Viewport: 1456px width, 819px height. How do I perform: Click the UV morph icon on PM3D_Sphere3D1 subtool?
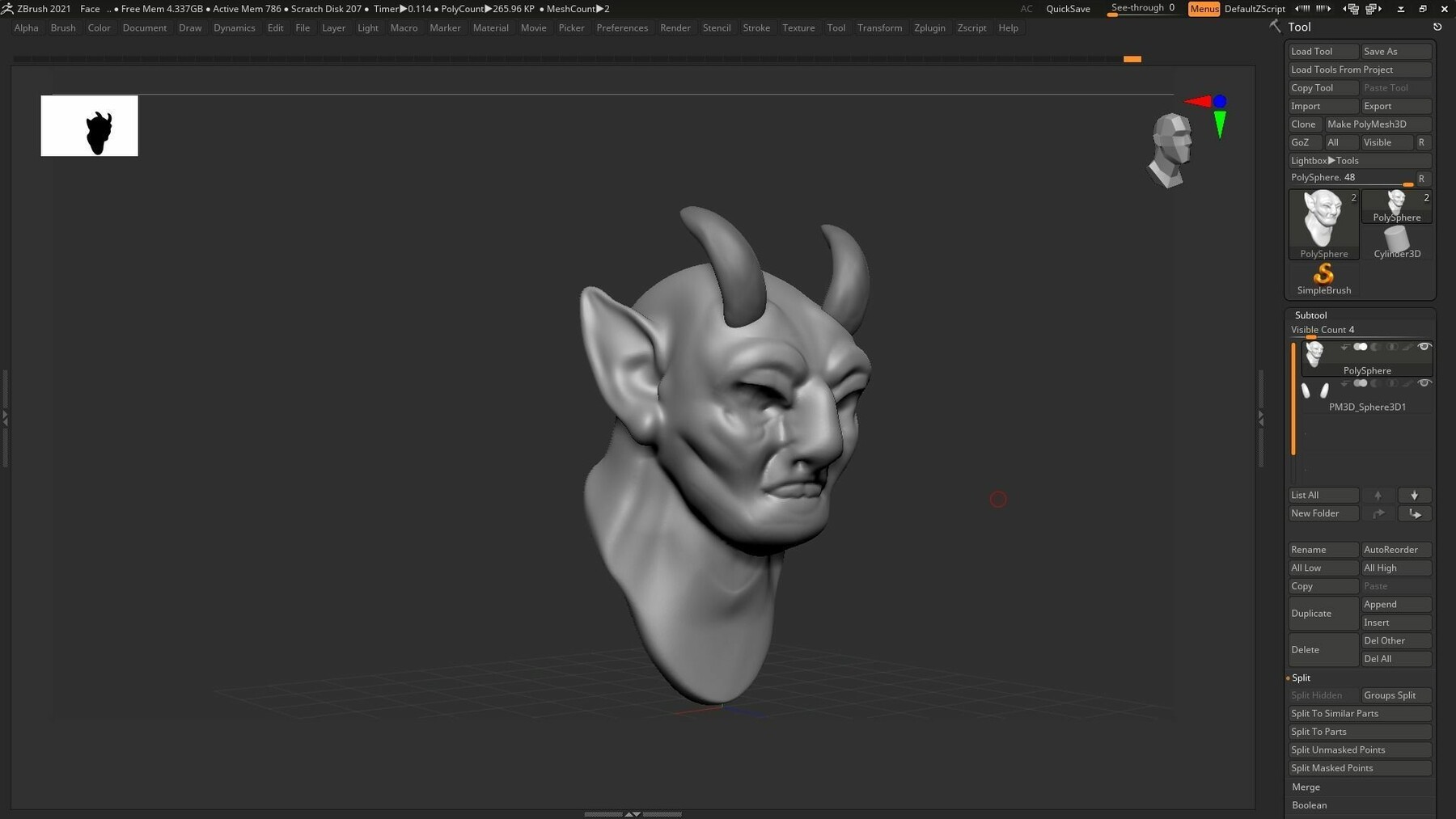coord(1393,385)
